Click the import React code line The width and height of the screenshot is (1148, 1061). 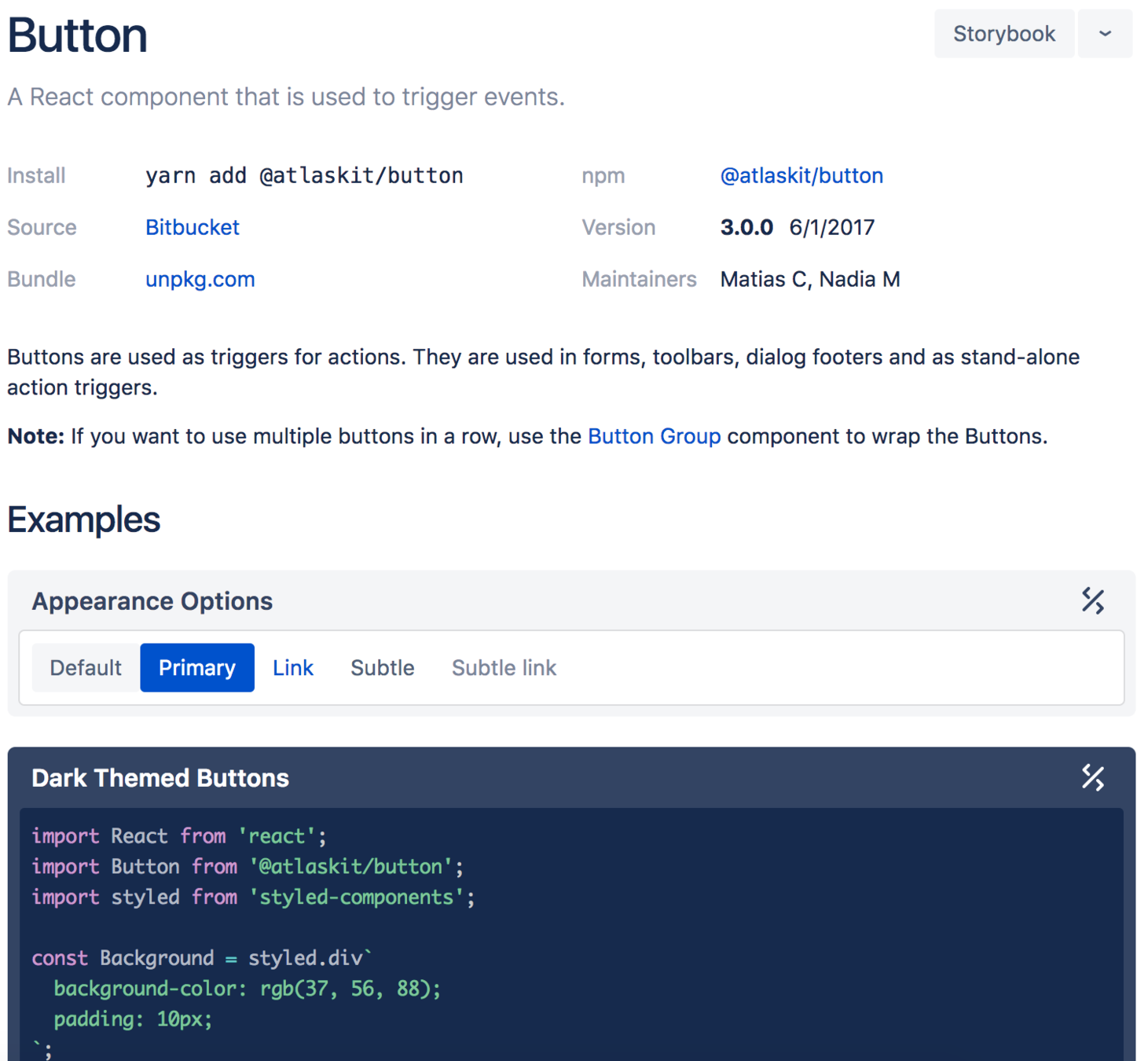(x=179, y=835)
